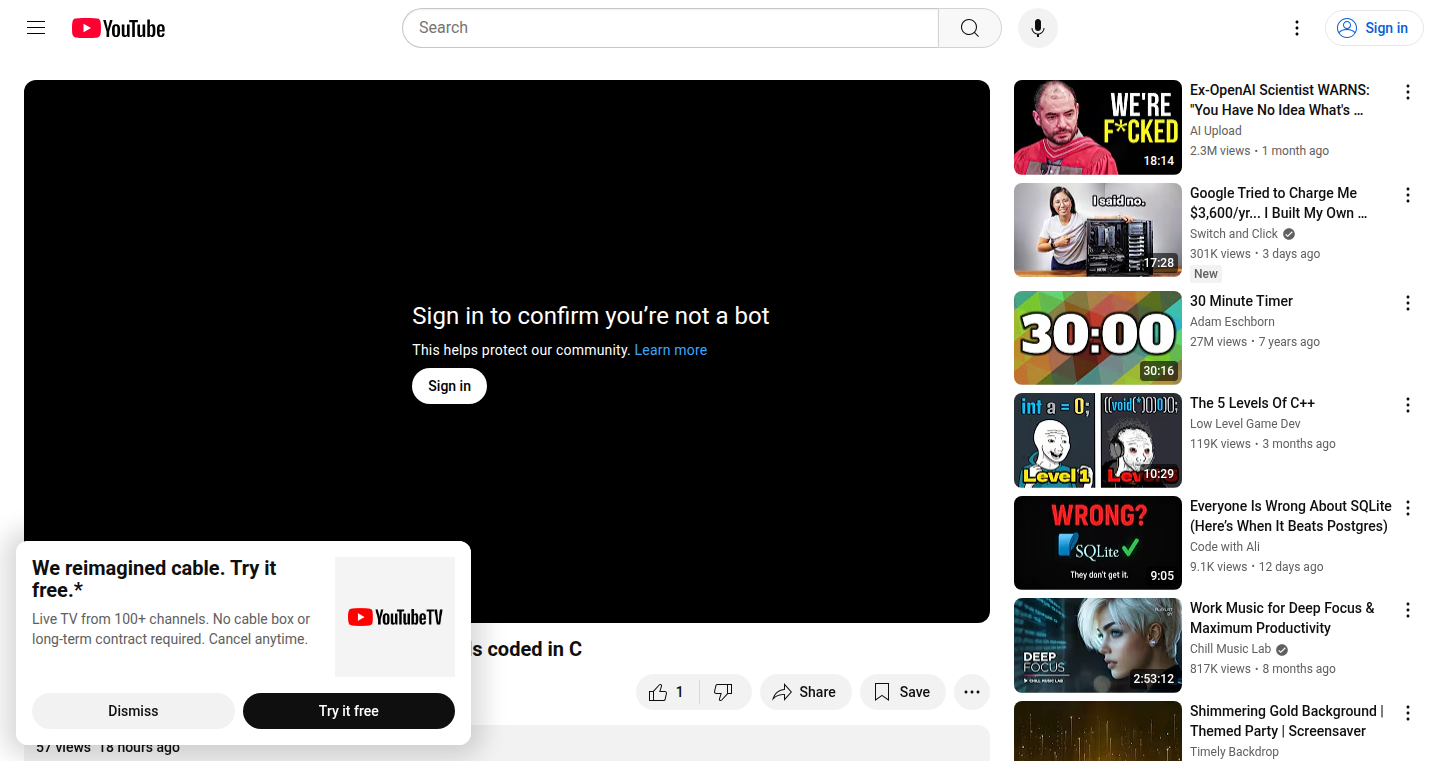
Task: Focus the Search input field
Action: tap(670, 28)
